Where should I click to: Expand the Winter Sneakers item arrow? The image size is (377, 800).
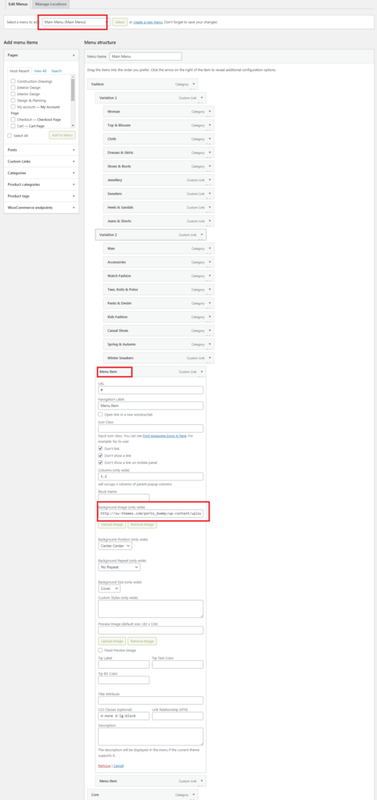[210, 358]
